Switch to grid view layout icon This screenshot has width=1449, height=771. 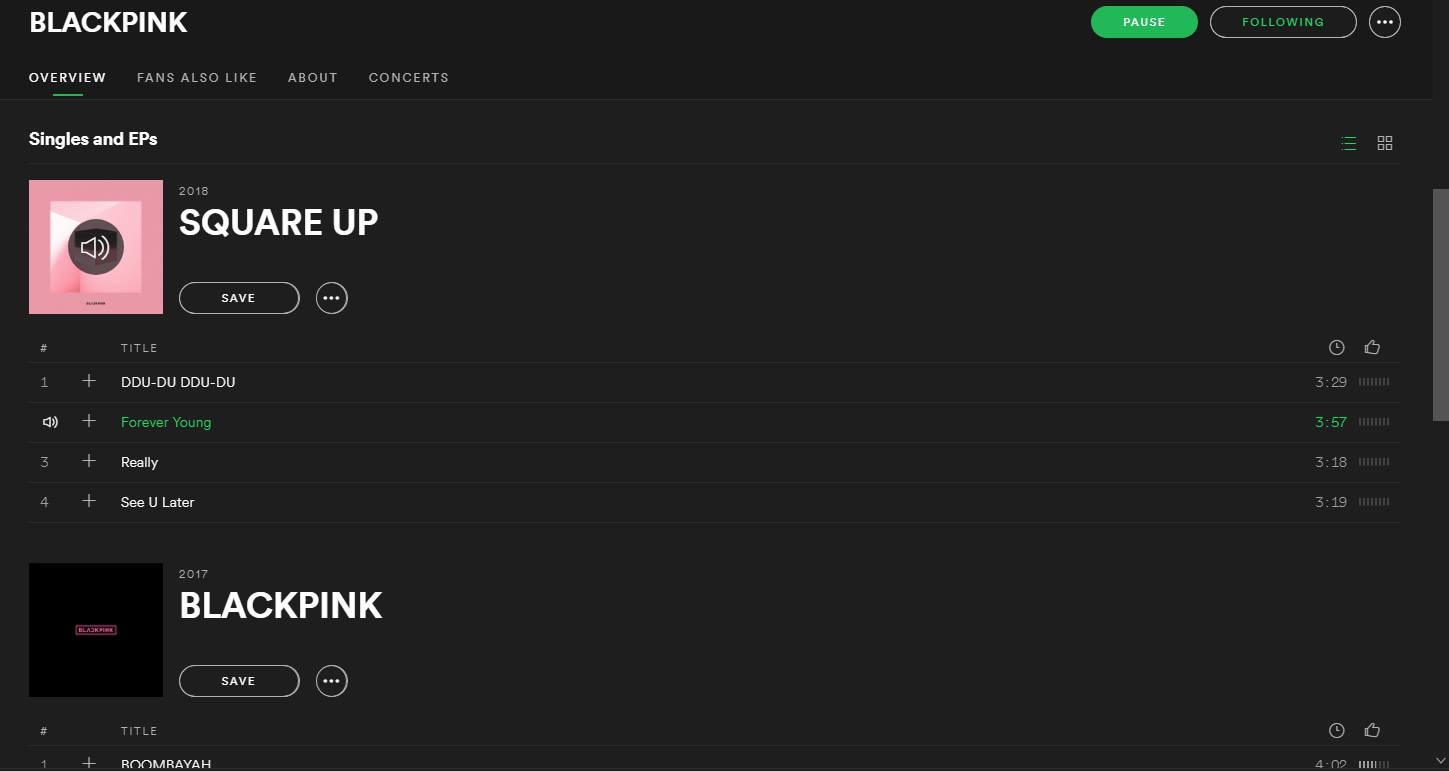pos(1385,143)
